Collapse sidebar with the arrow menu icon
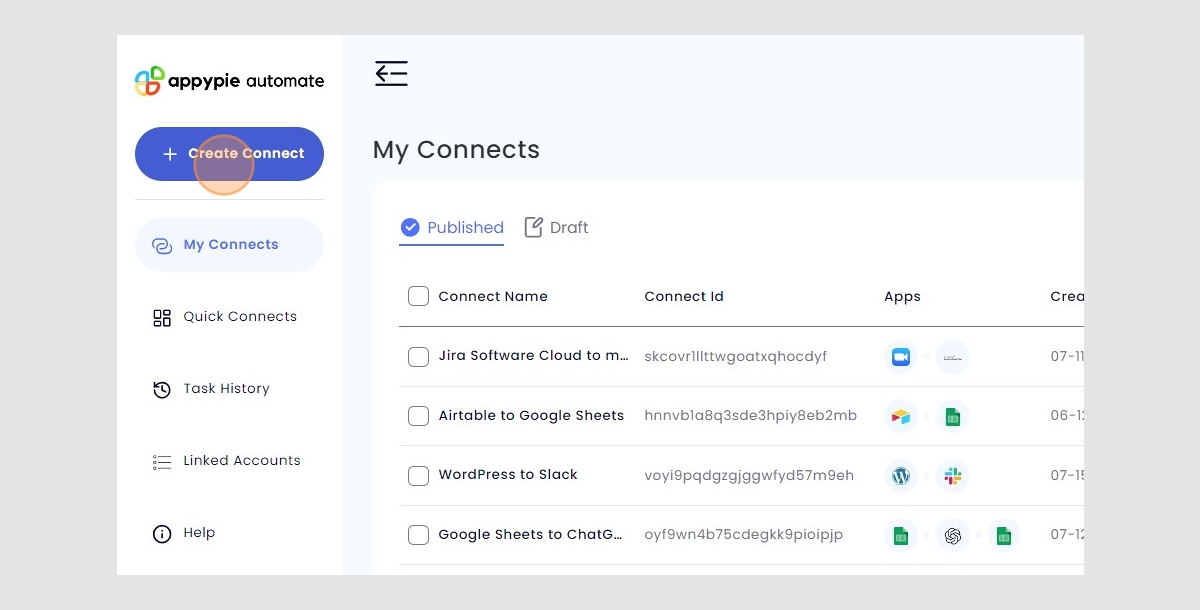This screenshot has height=610, width=1200. [x=391, y=73]
